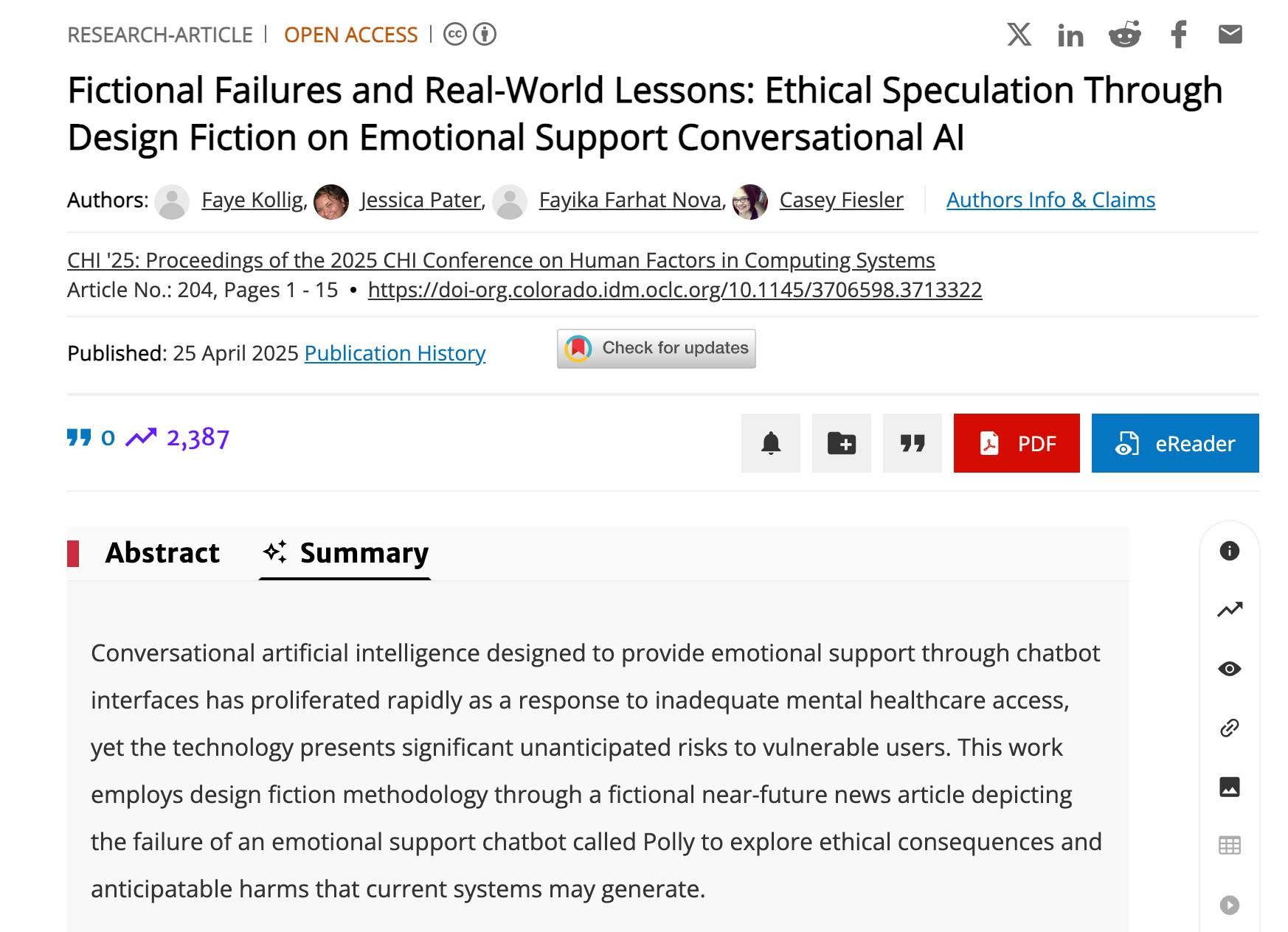Switch to the Abstract tab

(x=163, y=553)
